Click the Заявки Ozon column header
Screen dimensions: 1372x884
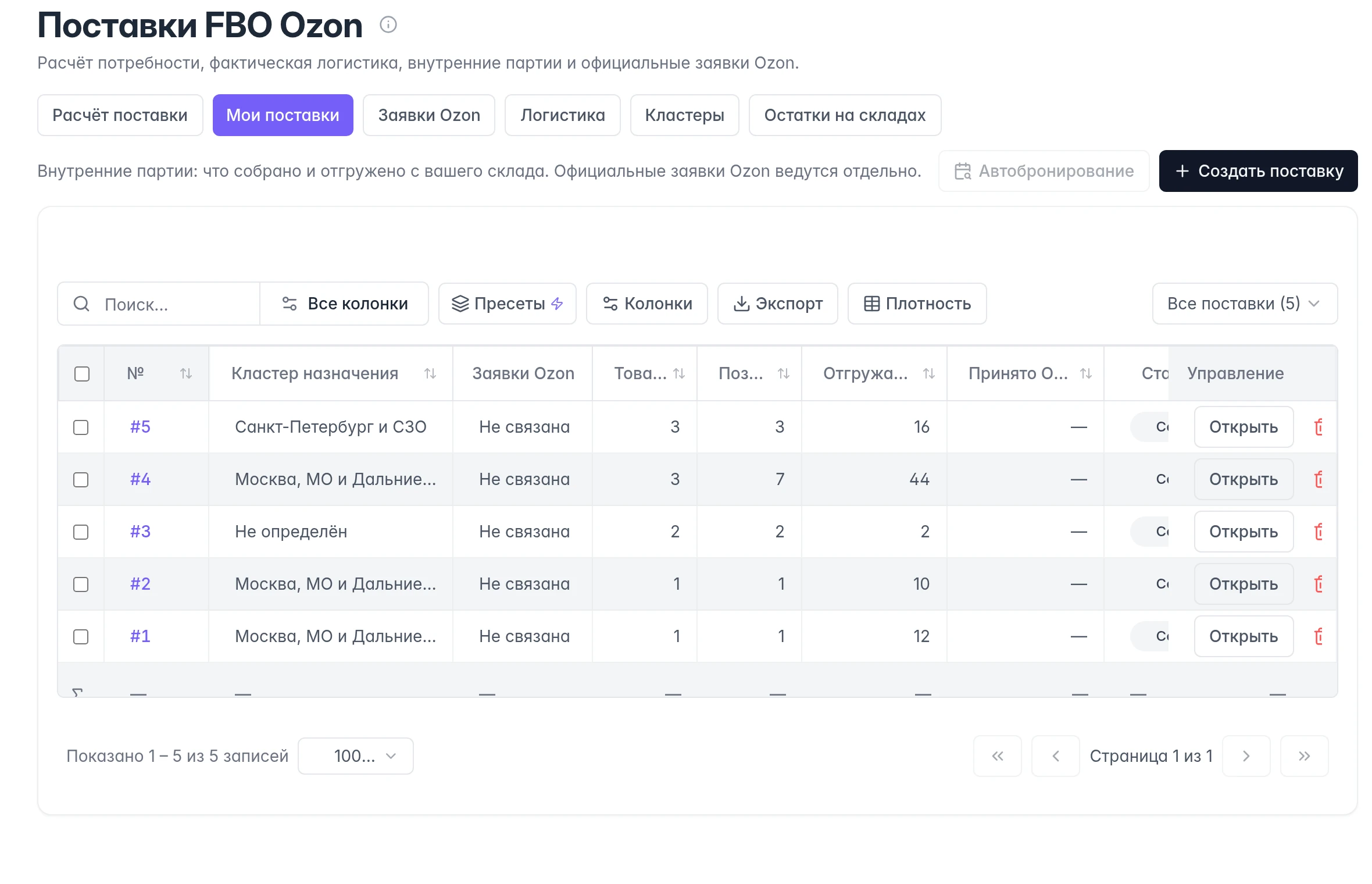click(x=523, y=373)
